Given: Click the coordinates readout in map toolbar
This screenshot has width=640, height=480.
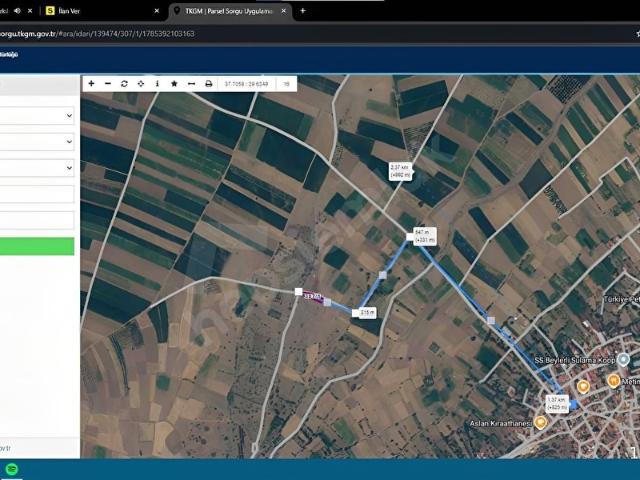Looking at the screenshot, I should (x=247, y=84).
